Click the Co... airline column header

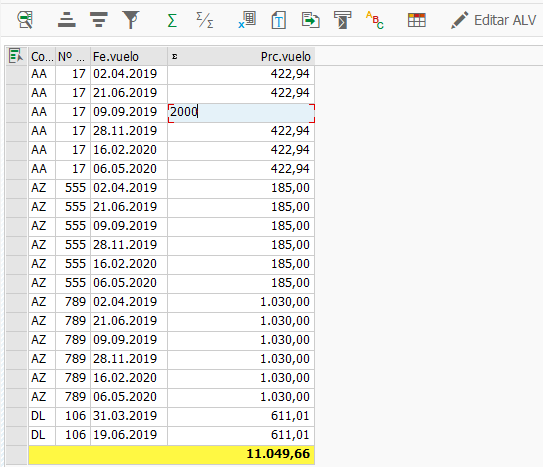42,56
